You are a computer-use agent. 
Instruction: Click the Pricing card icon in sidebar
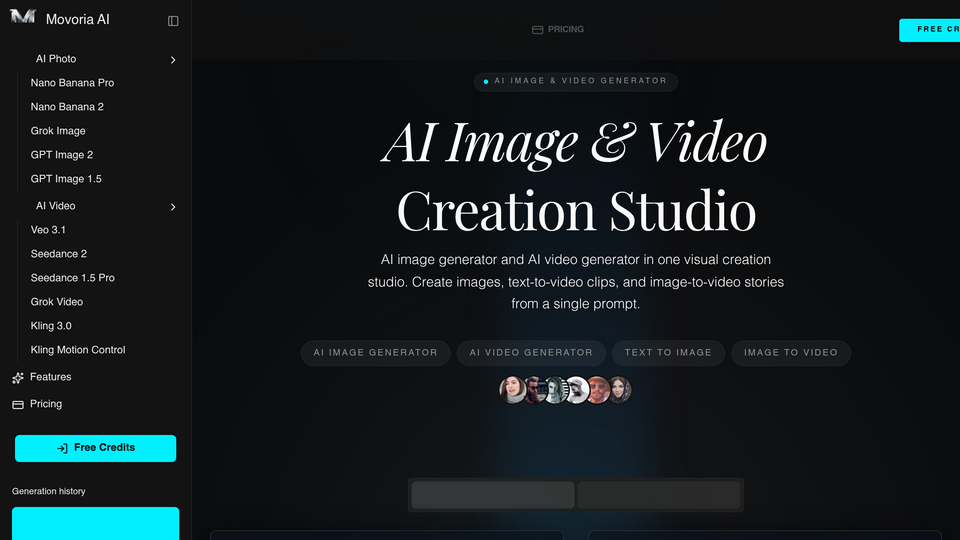tap(18, 405)
